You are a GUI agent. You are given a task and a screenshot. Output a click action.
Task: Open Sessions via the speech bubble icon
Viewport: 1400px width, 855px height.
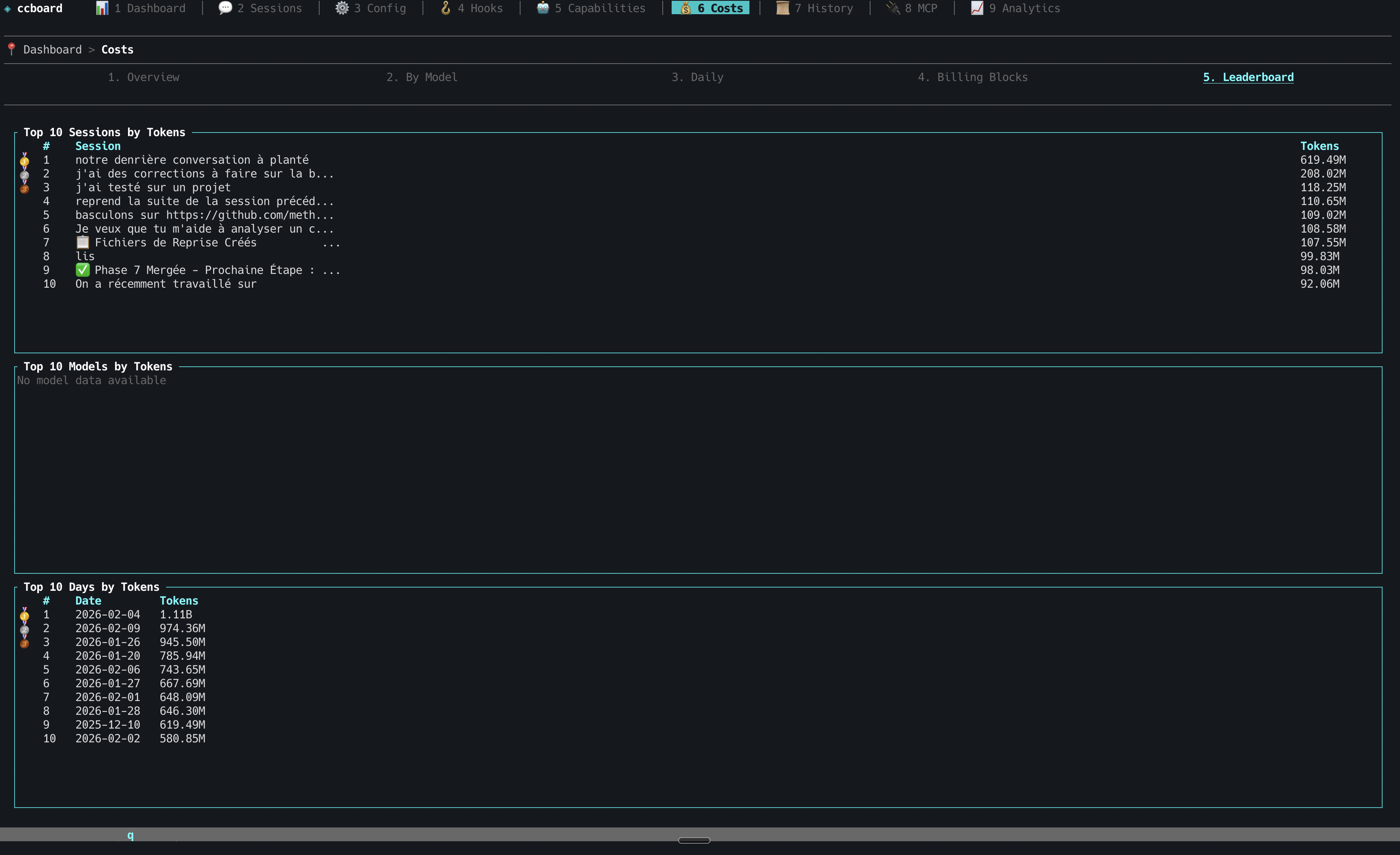click(x=225, y=8)
